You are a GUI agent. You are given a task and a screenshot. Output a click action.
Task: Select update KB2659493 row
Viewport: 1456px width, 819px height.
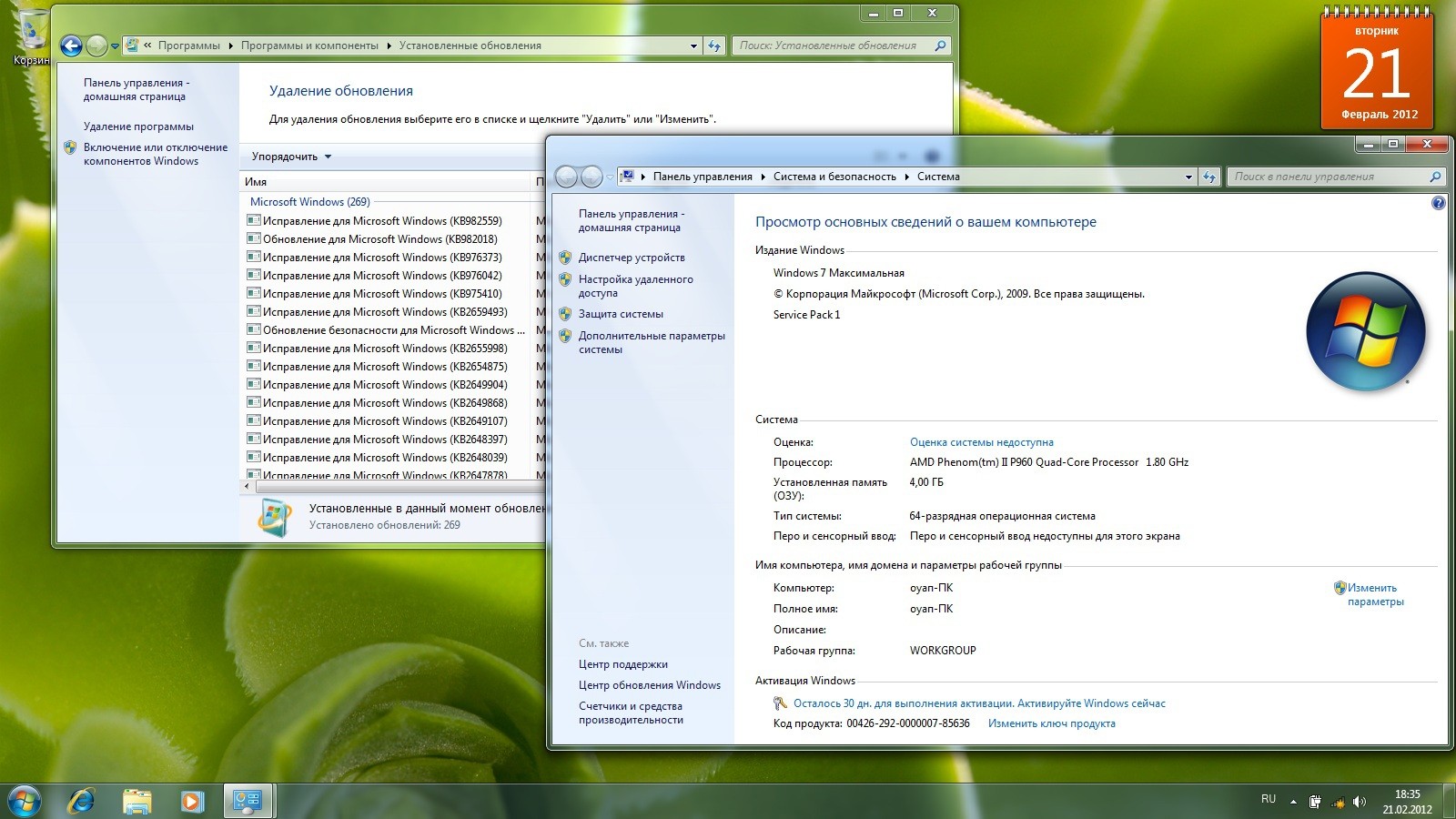(x=387, y=312)
